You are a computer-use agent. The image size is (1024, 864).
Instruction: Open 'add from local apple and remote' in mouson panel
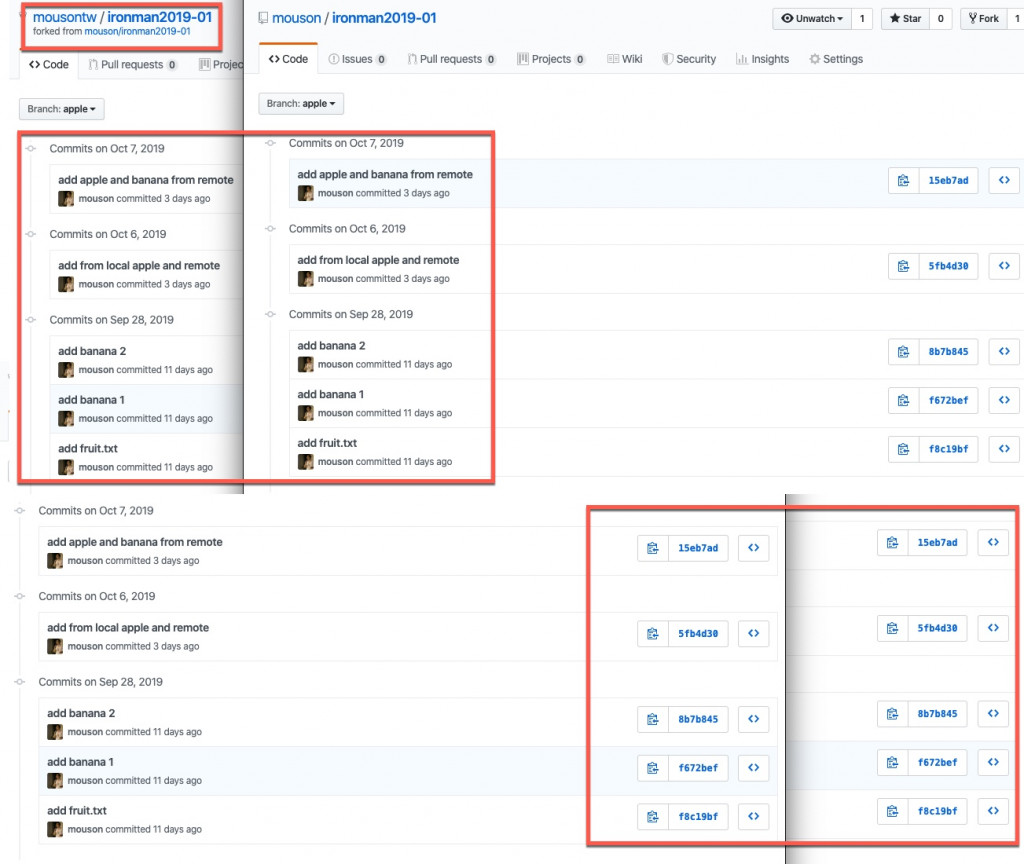tap(378, 260)
